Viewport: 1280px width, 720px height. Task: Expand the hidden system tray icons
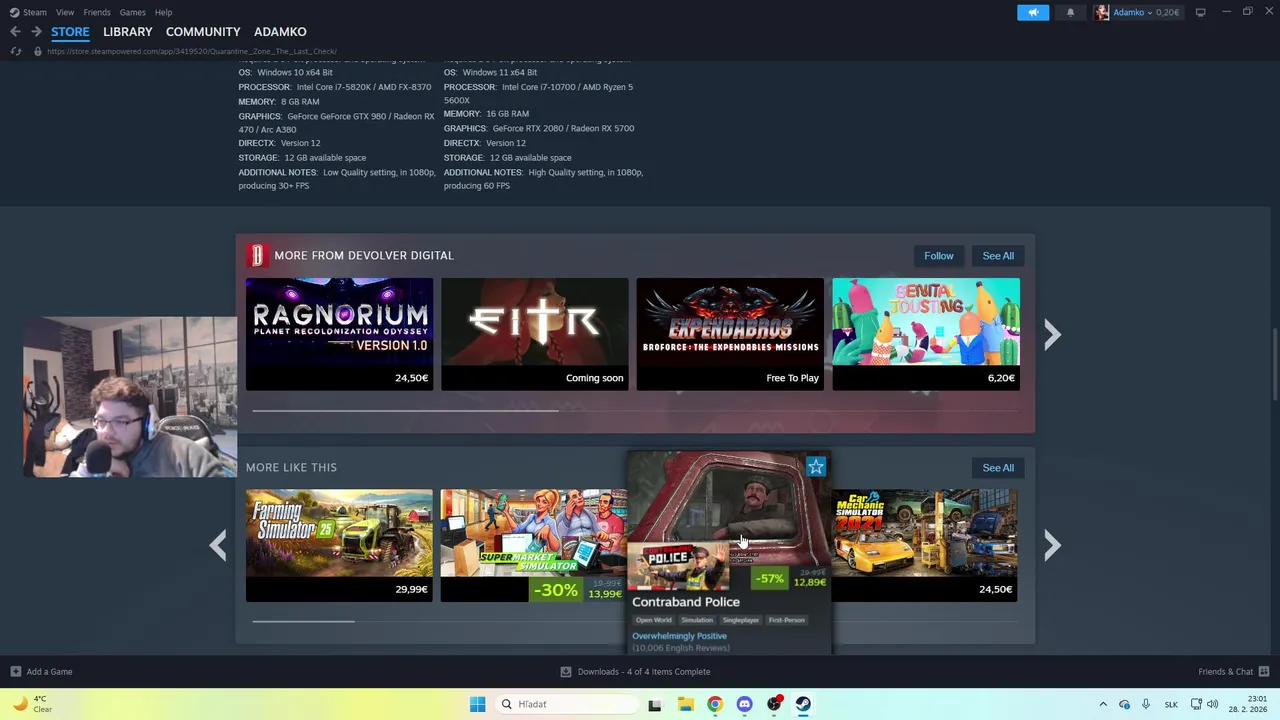click(x=1103, y=704)
